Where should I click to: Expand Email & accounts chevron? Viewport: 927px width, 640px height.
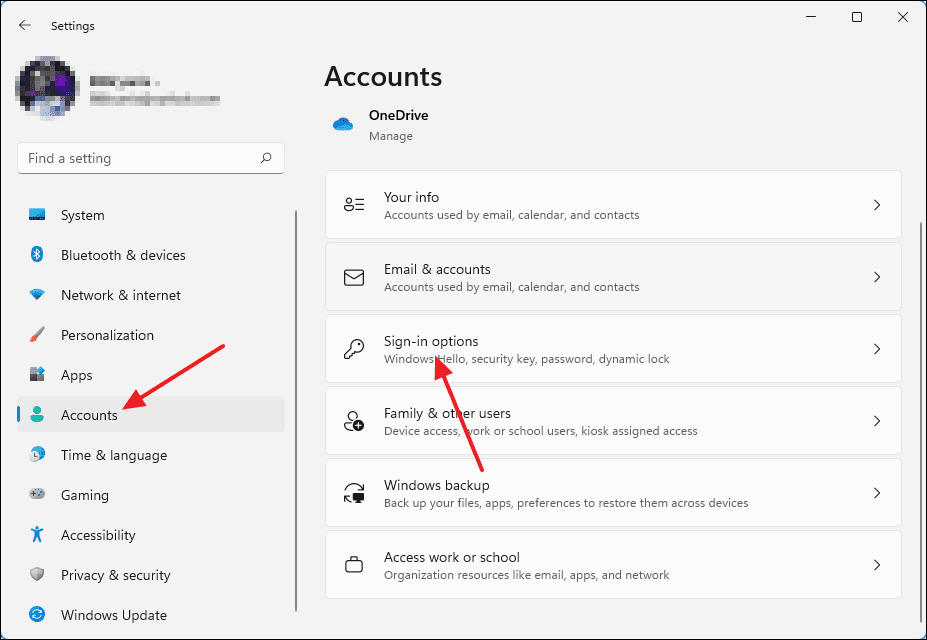pos(877,277)
